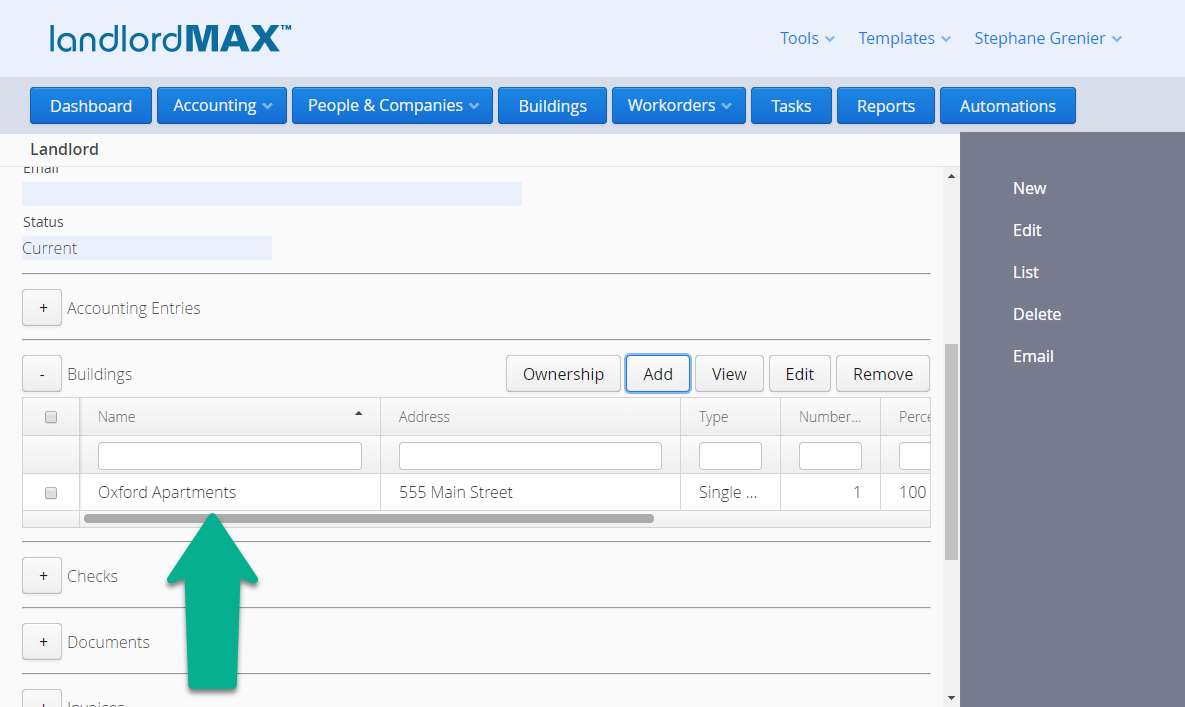Click New in the side panel
This screenshot has width=1185, height=707.
coord(1029,188)
